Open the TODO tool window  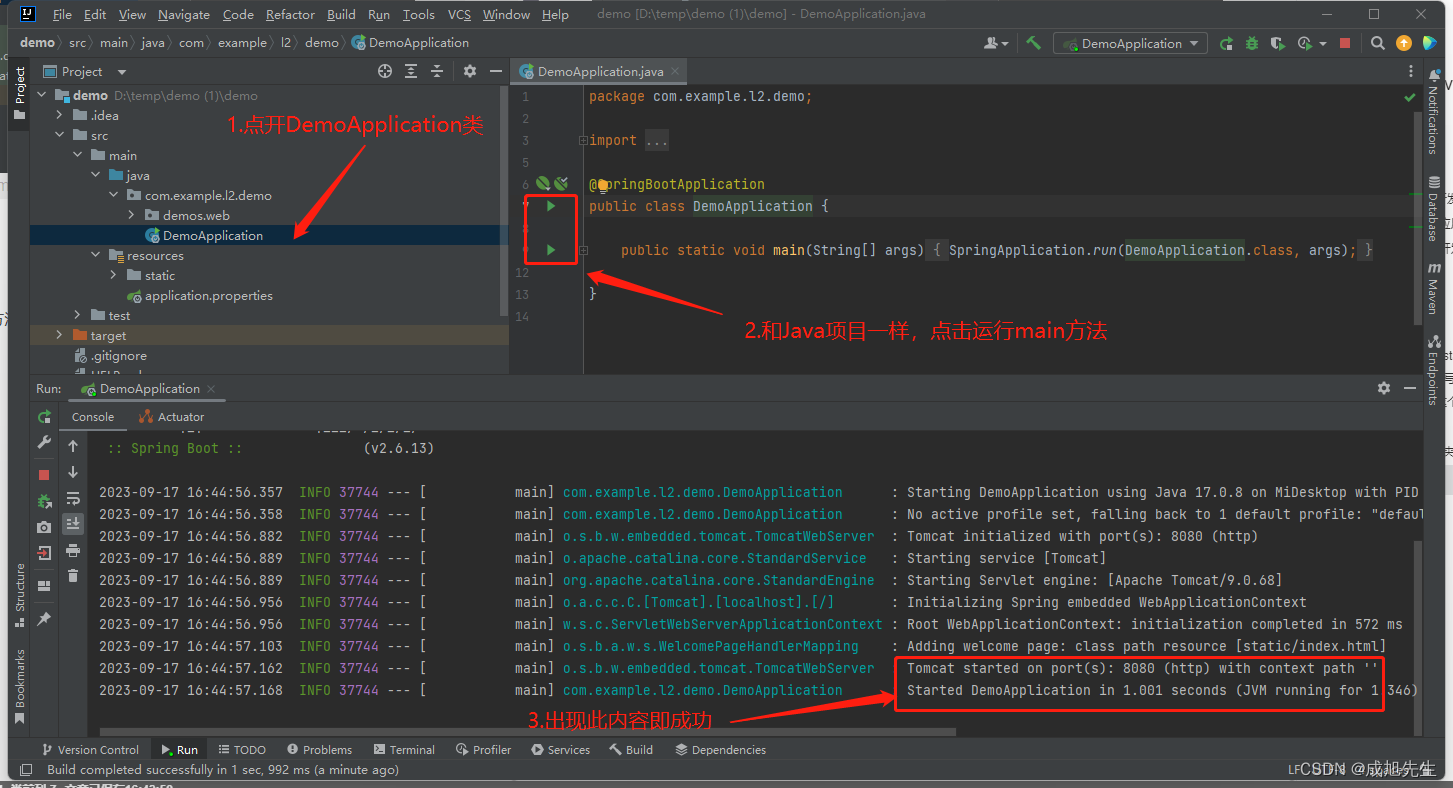tap(241, 749)
